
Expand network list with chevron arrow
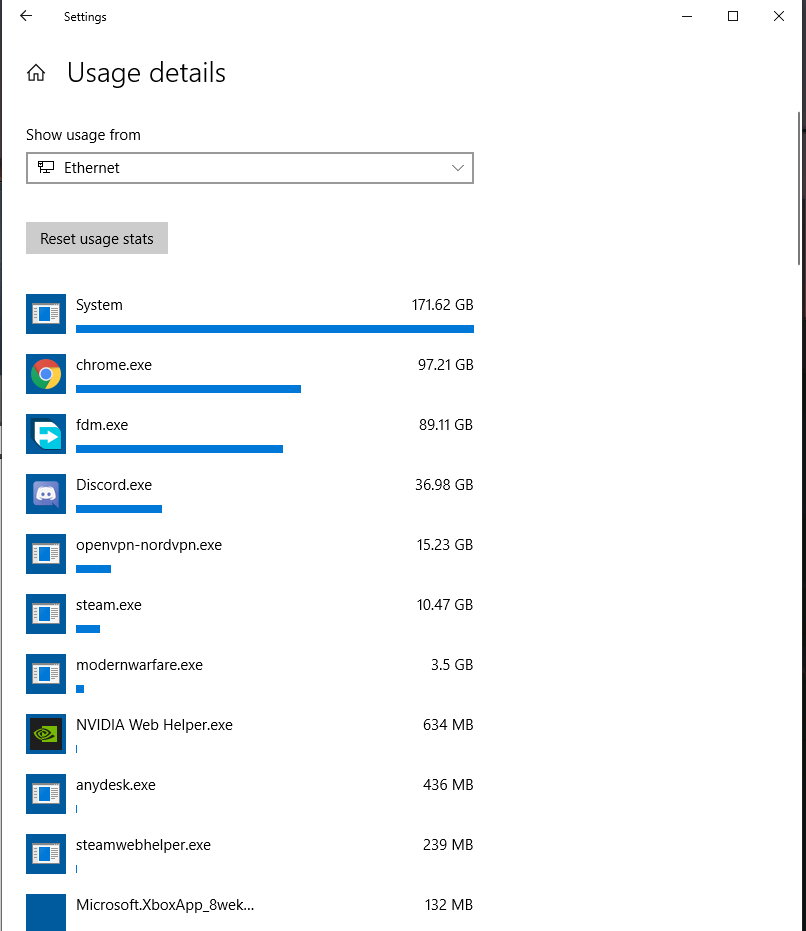pos(457,168)
